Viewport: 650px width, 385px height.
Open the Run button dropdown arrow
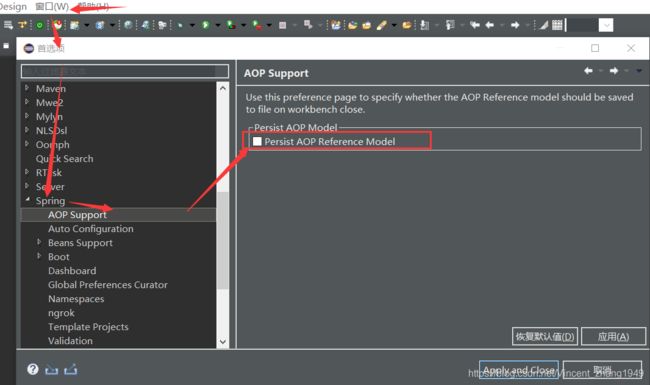point(218,25)
